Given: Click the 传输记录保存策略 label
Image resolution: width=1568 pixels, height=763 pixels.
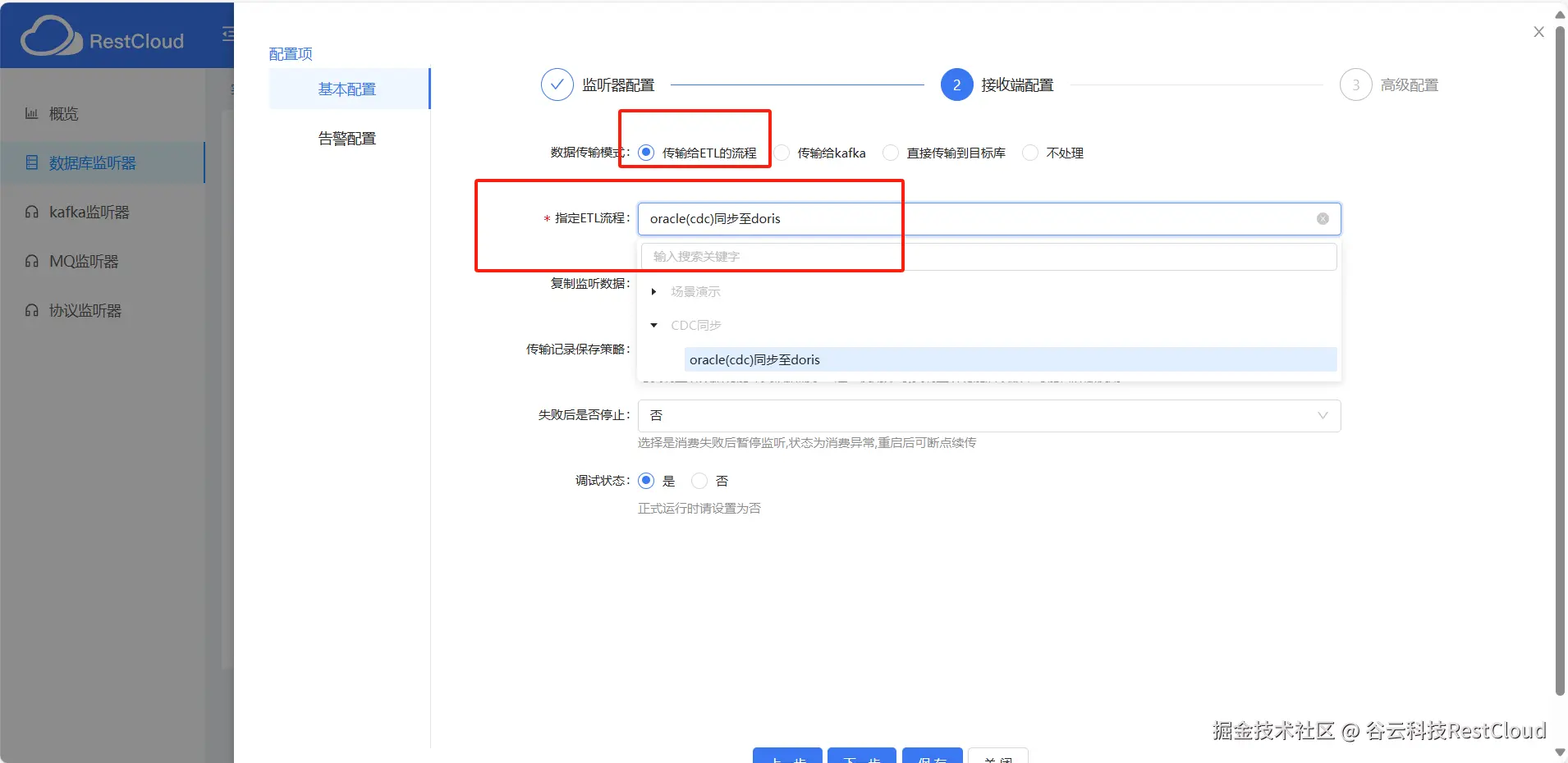Looking at the screenshot, I should click(x=578, y=350).
